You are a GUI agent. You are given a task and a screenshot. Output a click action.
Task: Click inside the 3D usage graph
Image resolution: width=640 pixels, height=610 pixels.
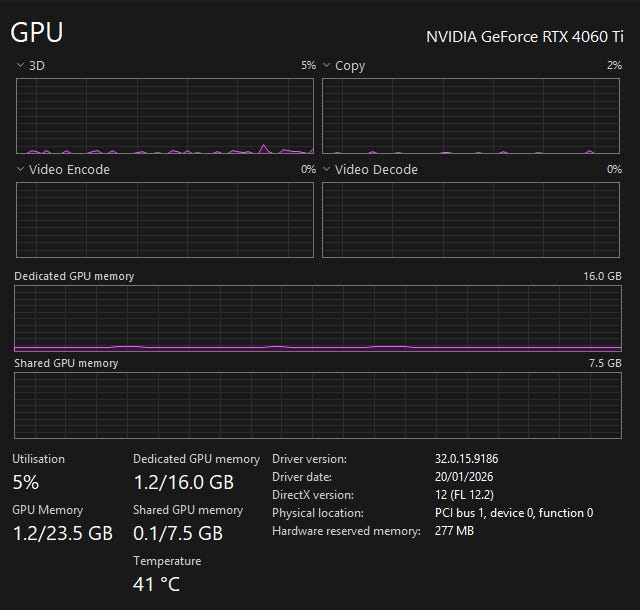[x=165, y=116]
